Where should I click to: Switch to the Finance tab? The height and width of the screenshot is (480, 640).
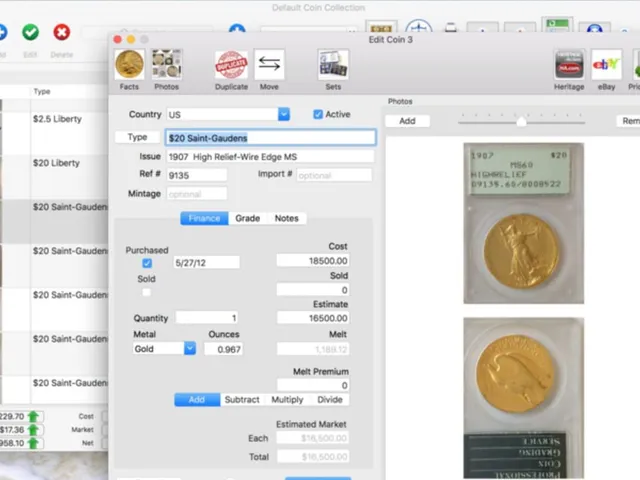point(204,218)
